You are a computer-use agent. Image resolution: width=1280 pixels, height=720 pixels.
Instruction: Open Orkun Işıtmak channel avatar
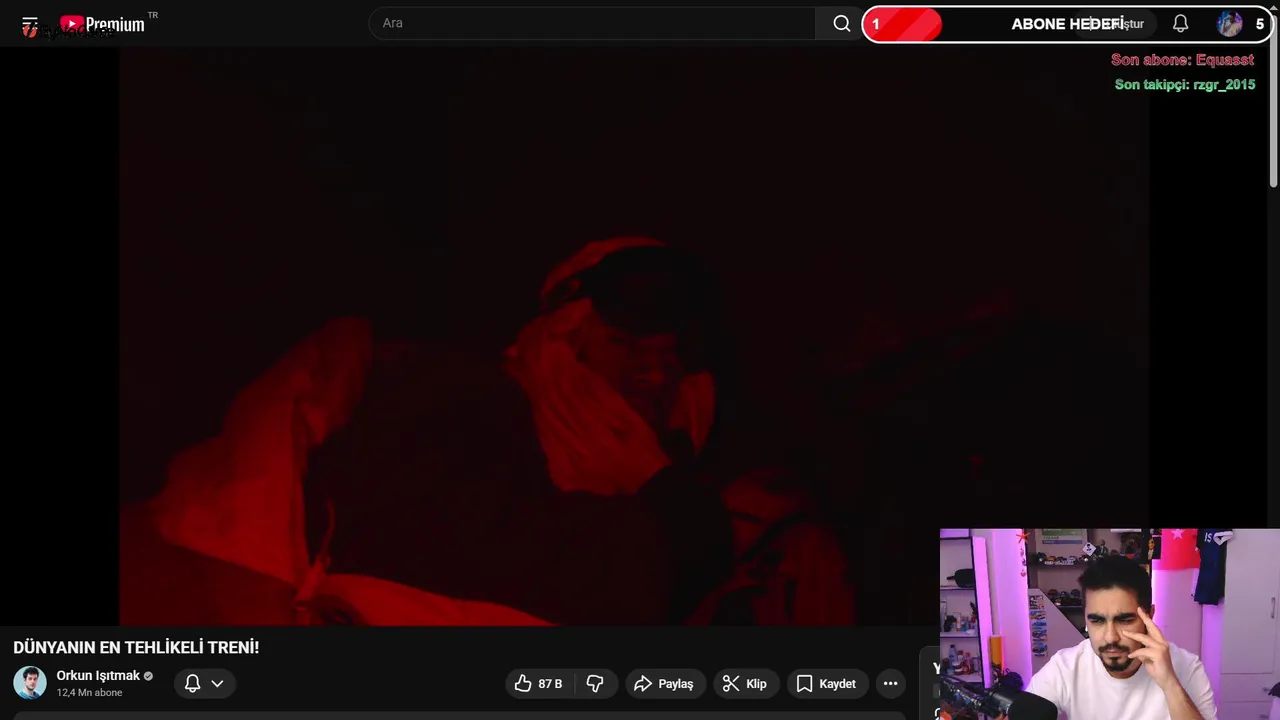[30, 683]
